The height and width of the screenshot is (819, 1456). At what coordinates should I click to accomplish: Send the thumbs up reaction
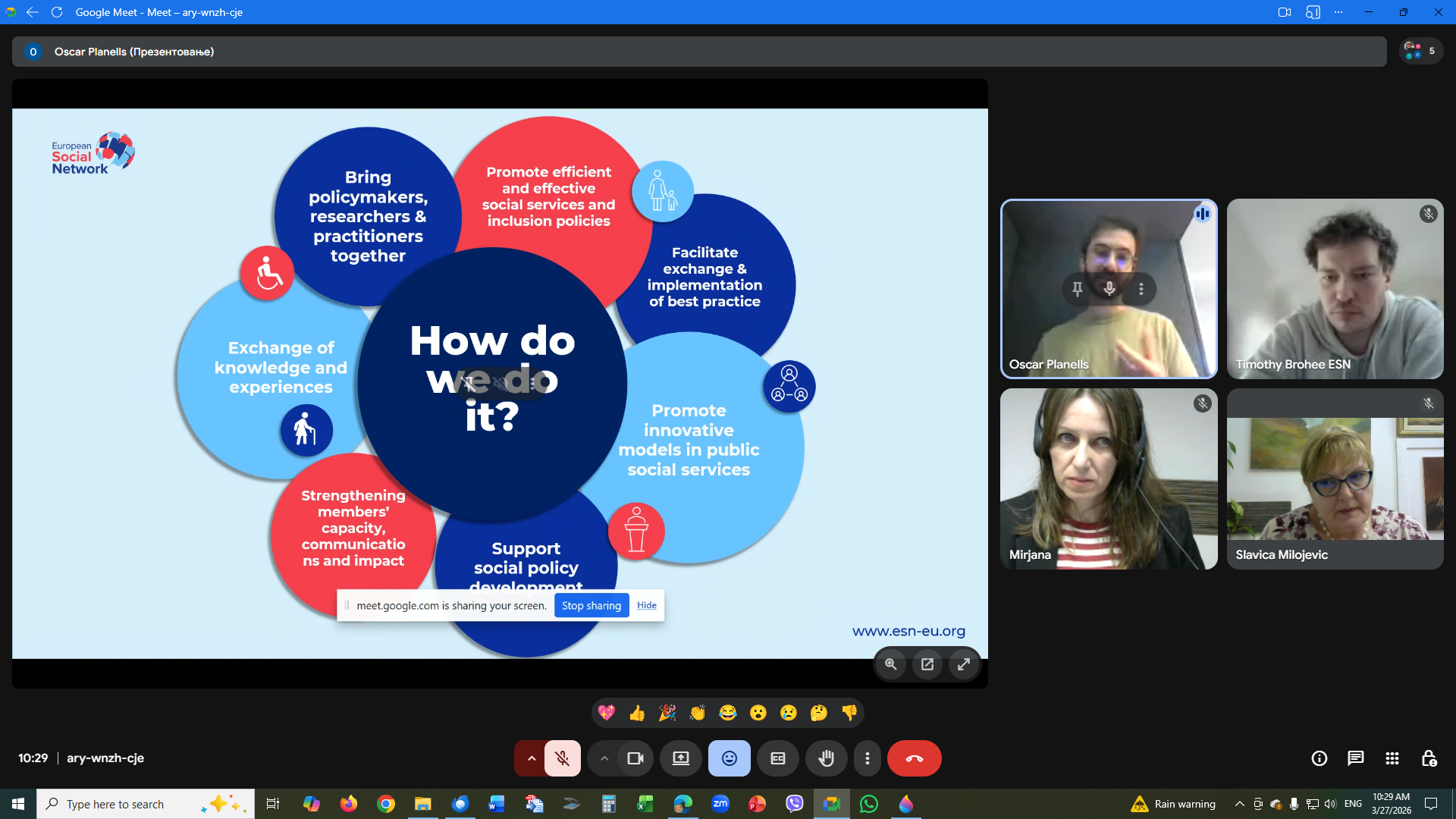click(x=636, y=713)
